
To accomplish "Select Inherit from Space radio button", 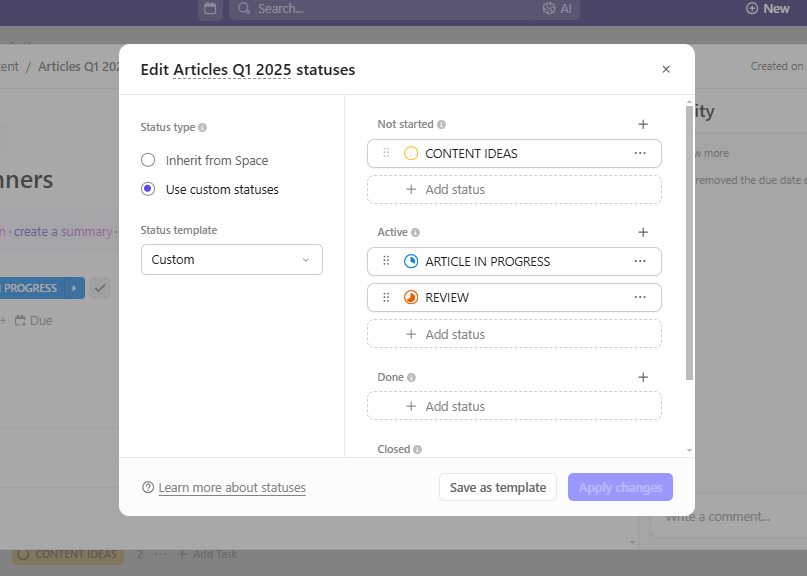I will click(148, 160).
